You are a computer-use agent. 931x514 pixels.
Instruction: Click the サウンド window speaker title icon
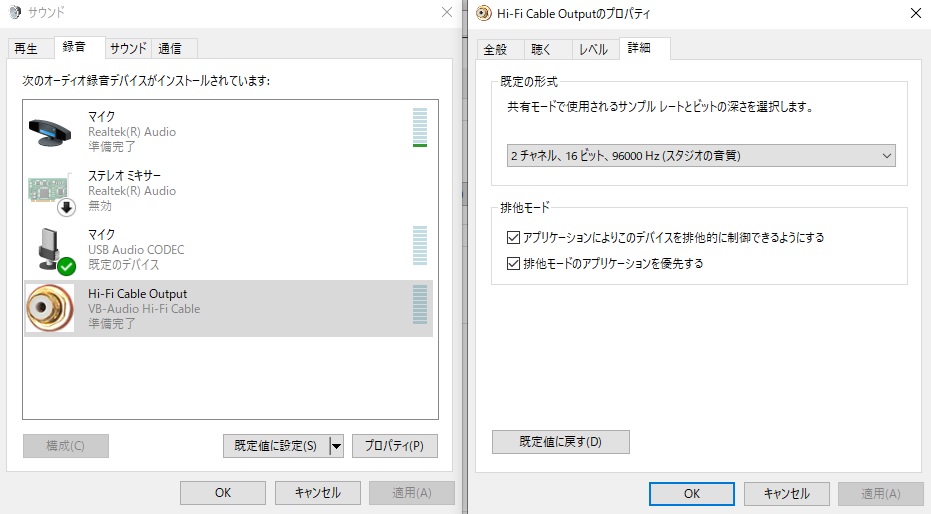(15, 12)
